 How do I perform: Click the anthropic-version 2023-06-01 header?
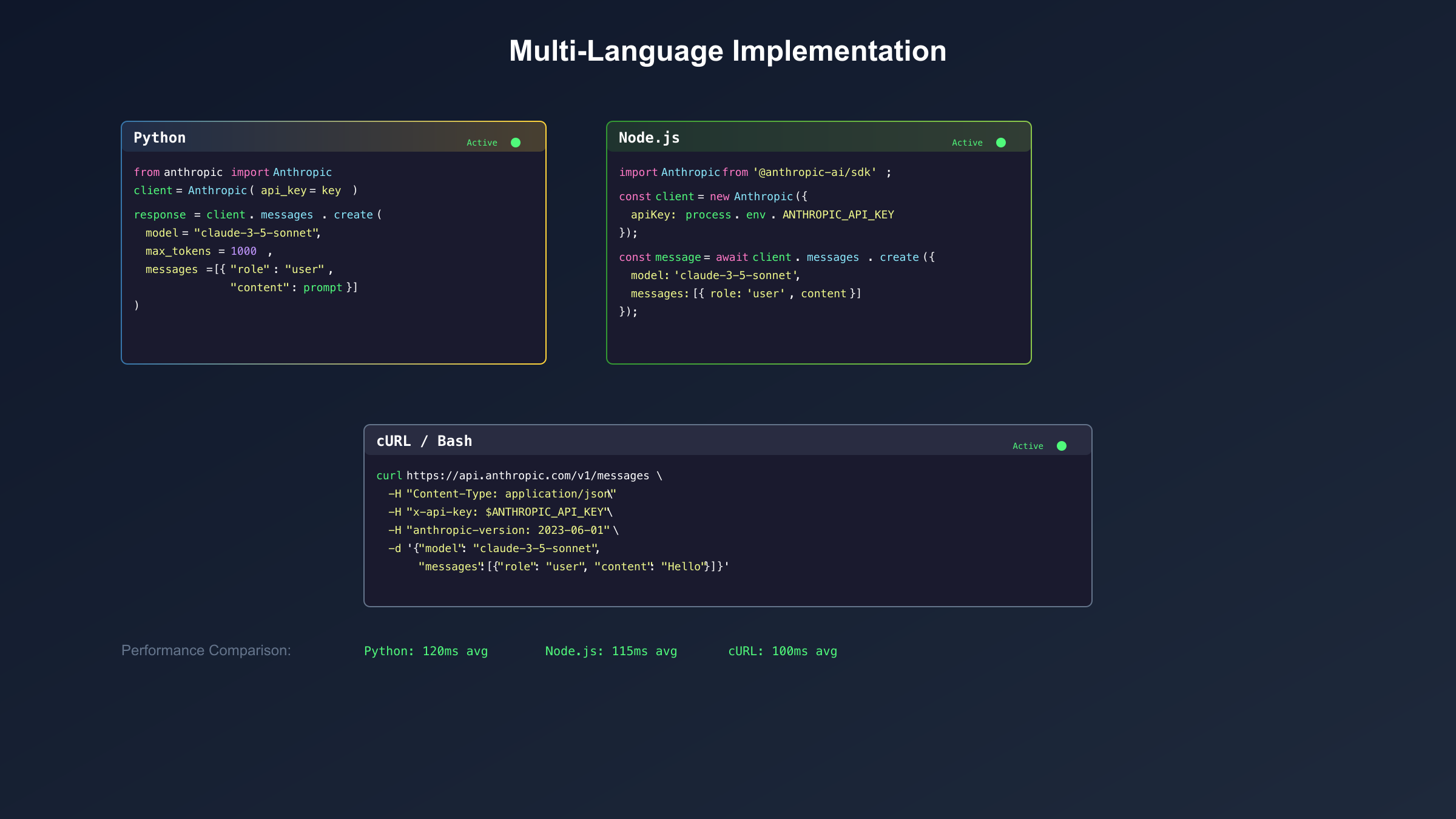click(x=504, y=530)
